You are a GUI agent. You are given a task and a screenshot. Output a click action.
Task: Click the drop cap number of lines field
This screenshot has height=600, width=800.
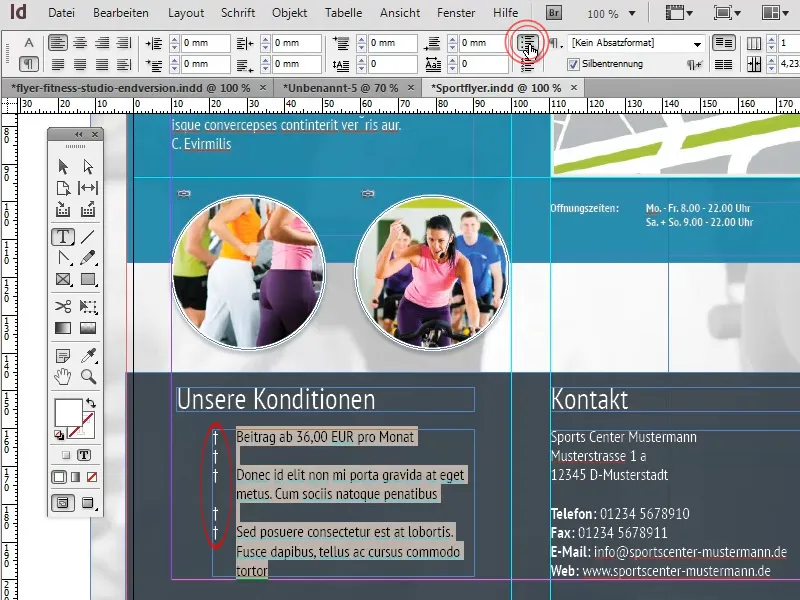click(x=393, y=64)
